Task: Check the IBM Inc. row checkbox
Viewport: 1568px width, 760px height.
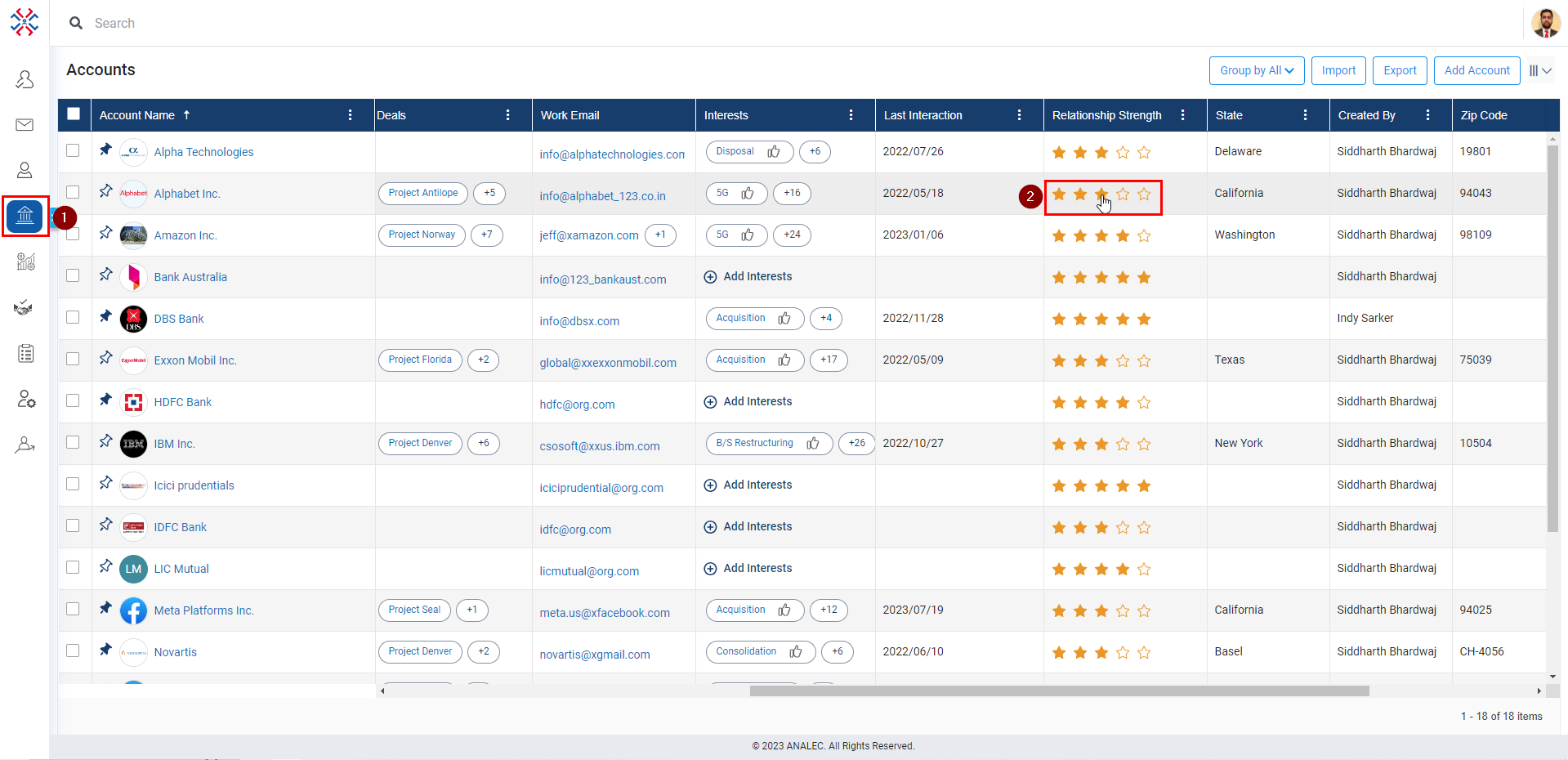Action: [x=73, y=442]
